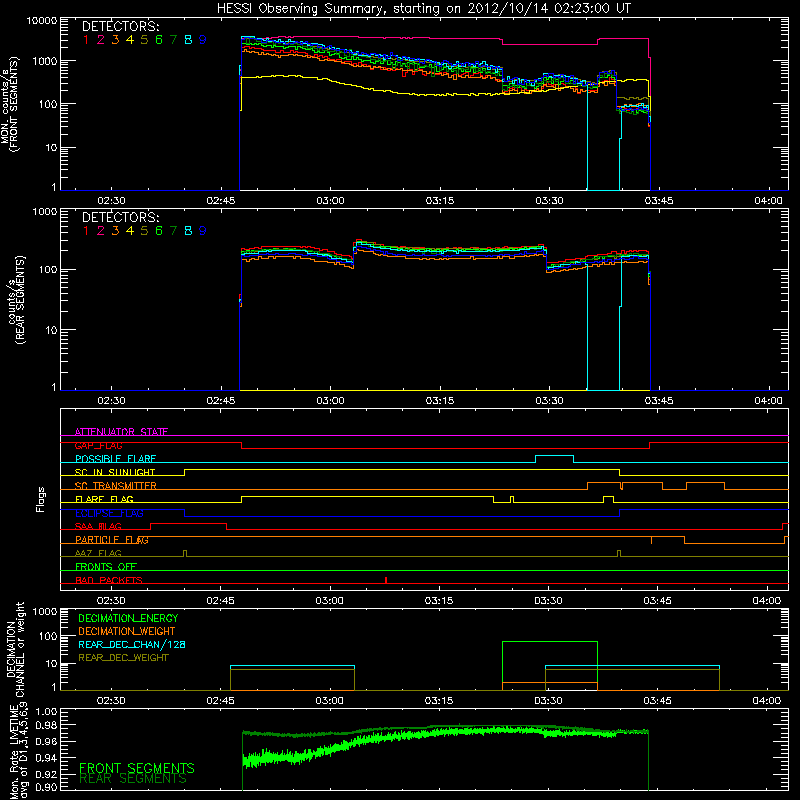Select the PARTICLE_FLAG label

click(x=112, y=540)
